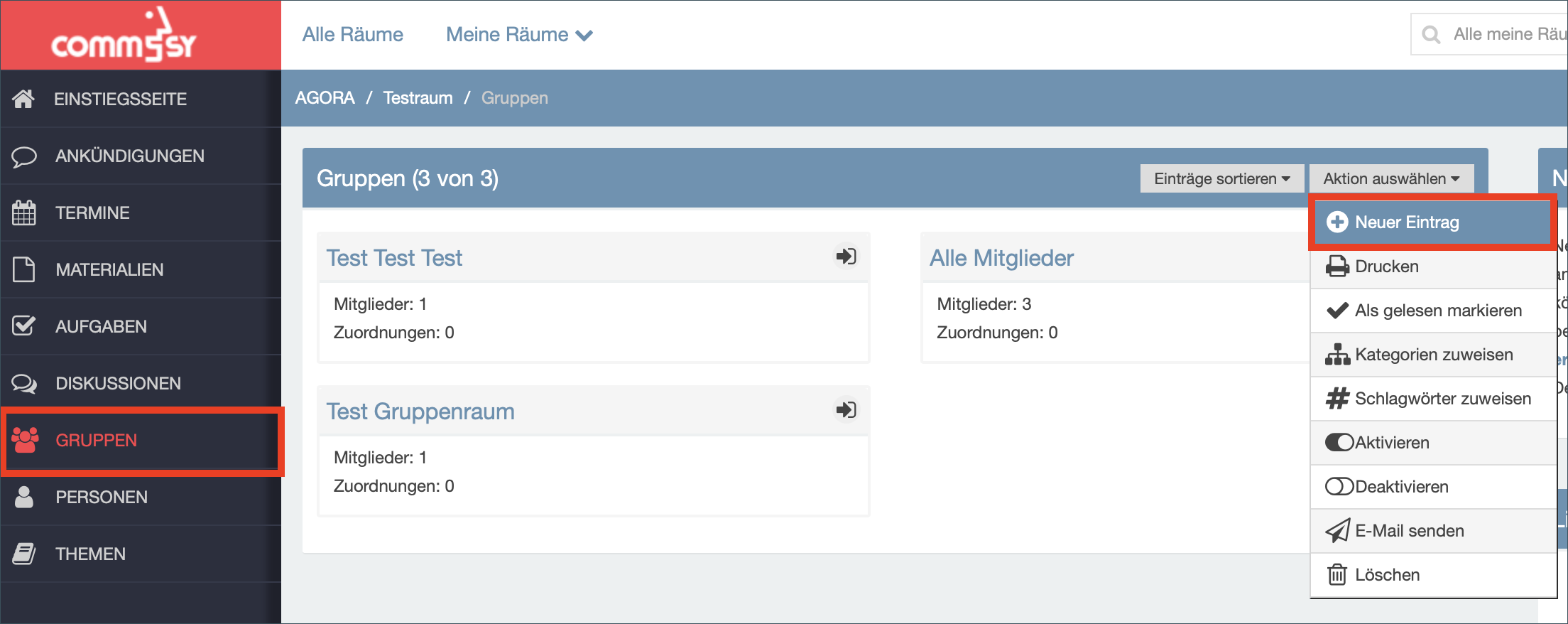Screen dimensions: 1568x624
Task: Select Neuer Eintrag from the action menu
Action: (1432, 222)
